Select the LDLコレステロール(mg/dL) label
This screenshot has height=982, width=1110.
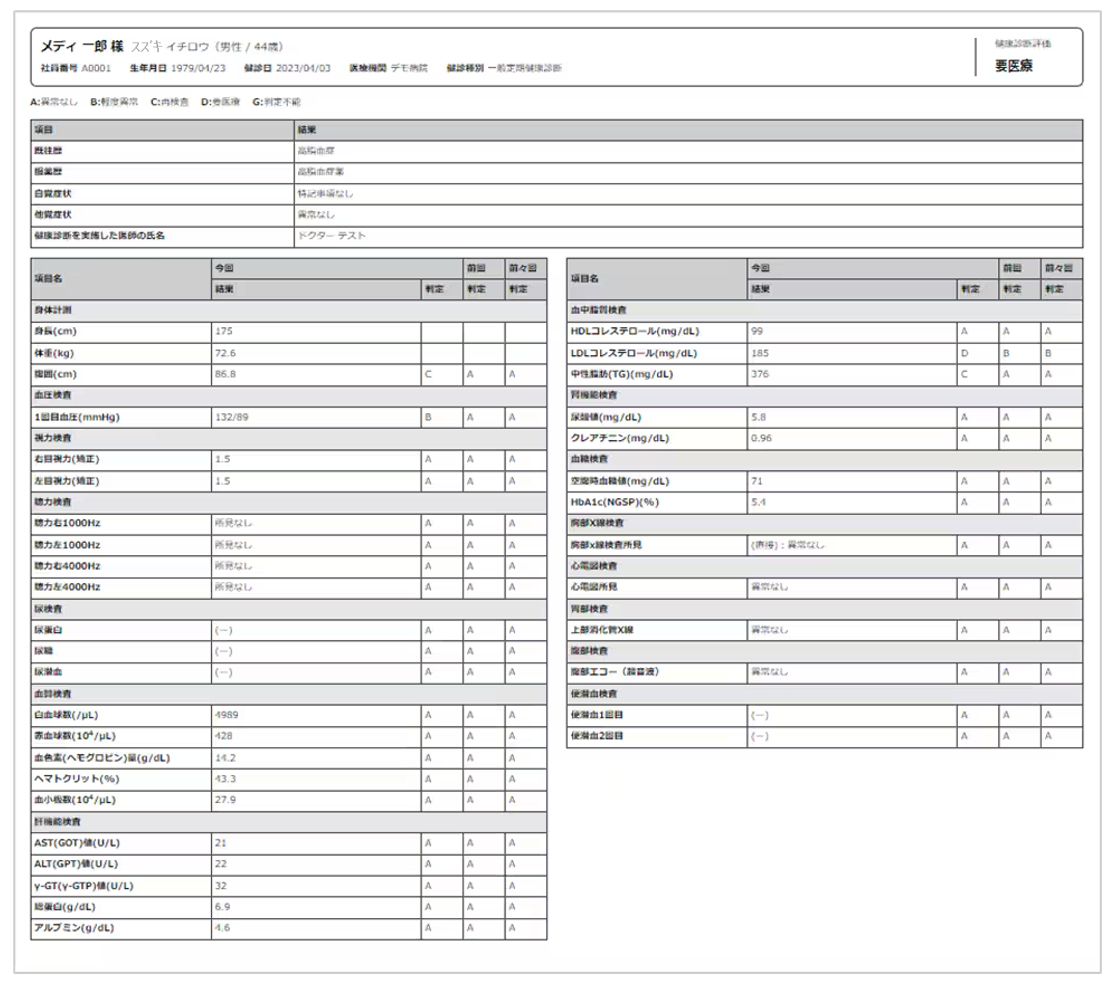click(x=634, y=353)
